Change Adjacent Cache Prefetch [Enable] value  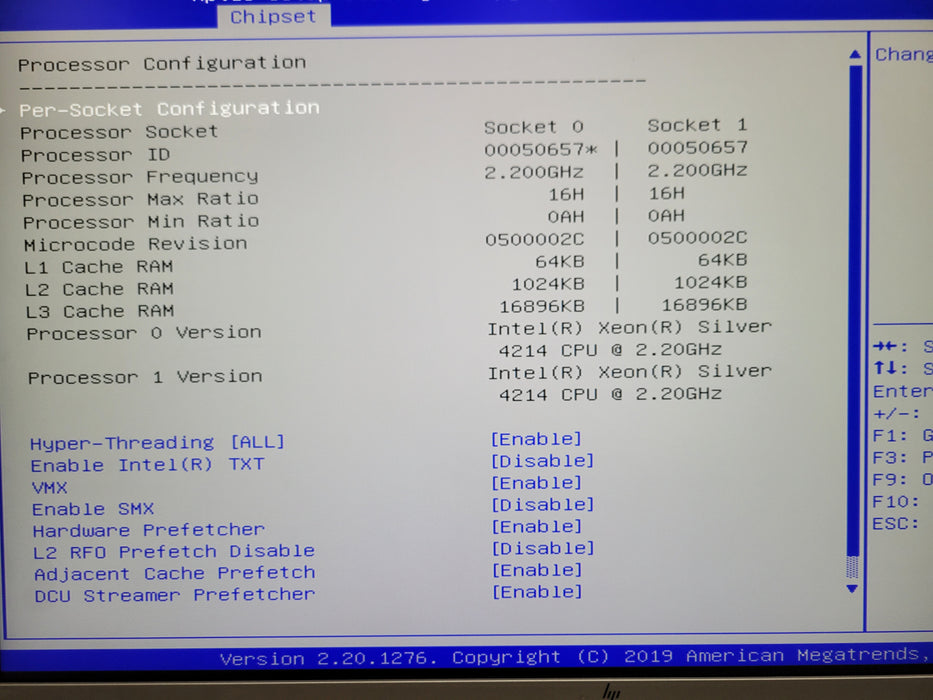point(537,570)
